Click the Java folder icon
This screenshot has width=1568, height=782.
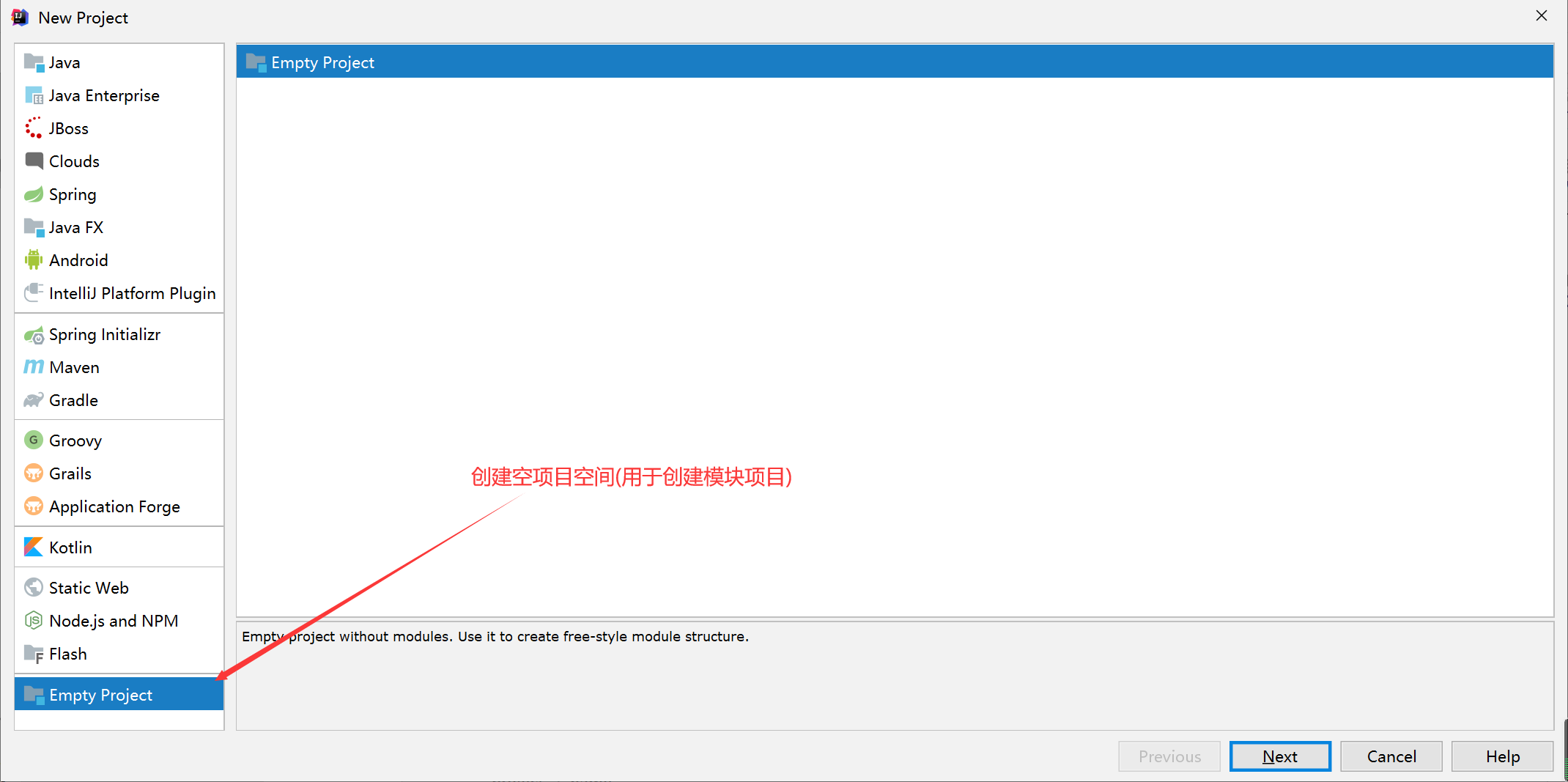pos(34,62)
